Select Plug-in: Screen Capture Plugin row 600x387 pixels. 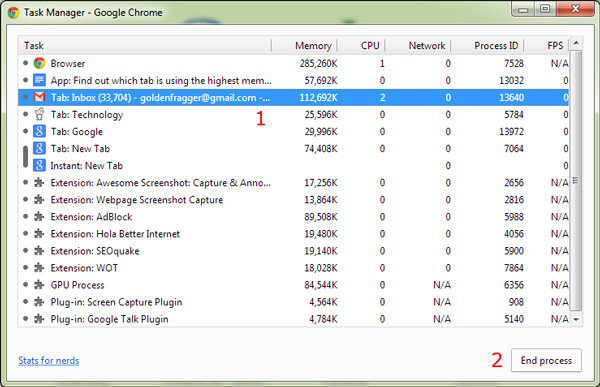293,302
